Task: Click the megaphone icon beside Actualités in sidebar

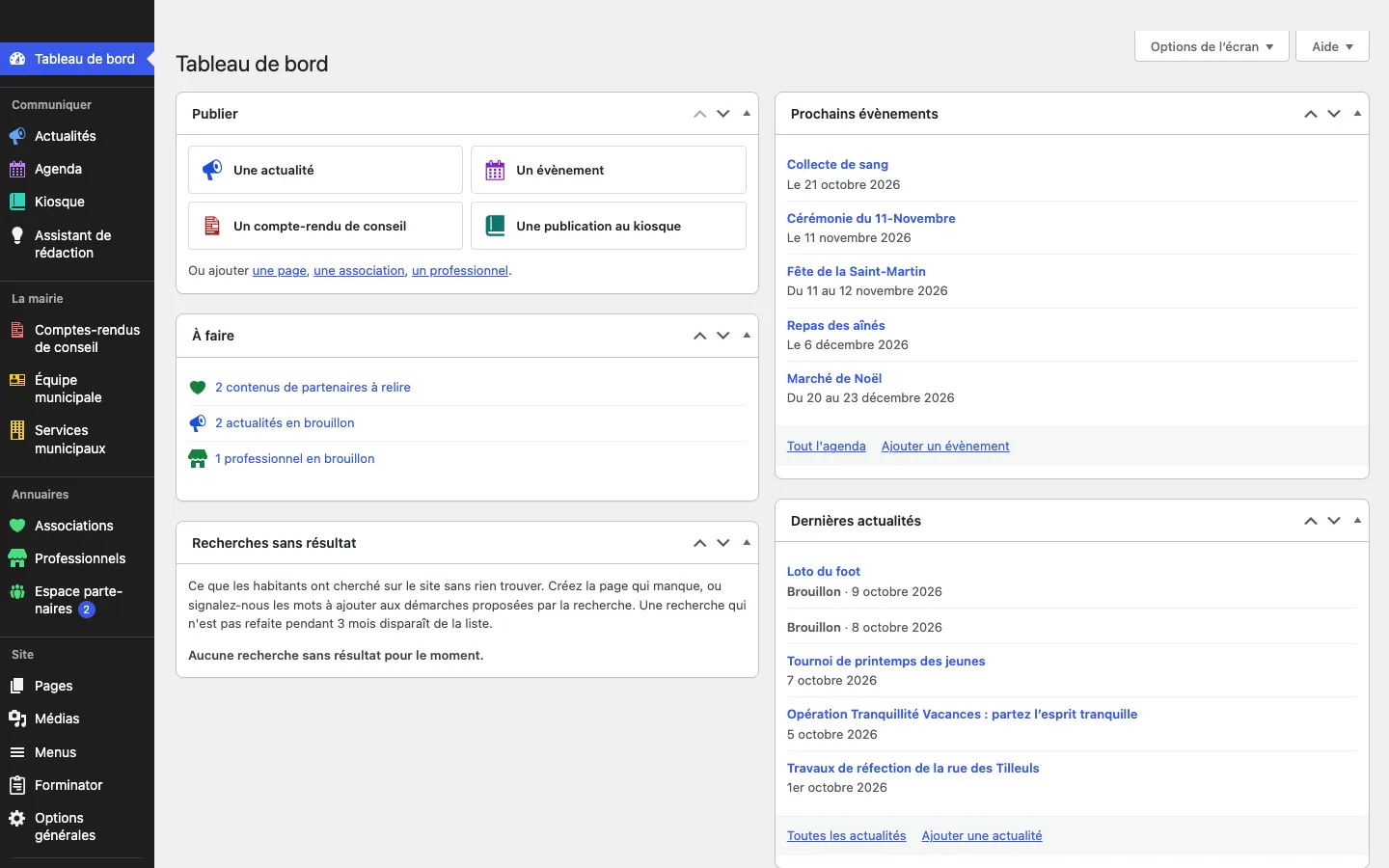Action: pos(17,136)
